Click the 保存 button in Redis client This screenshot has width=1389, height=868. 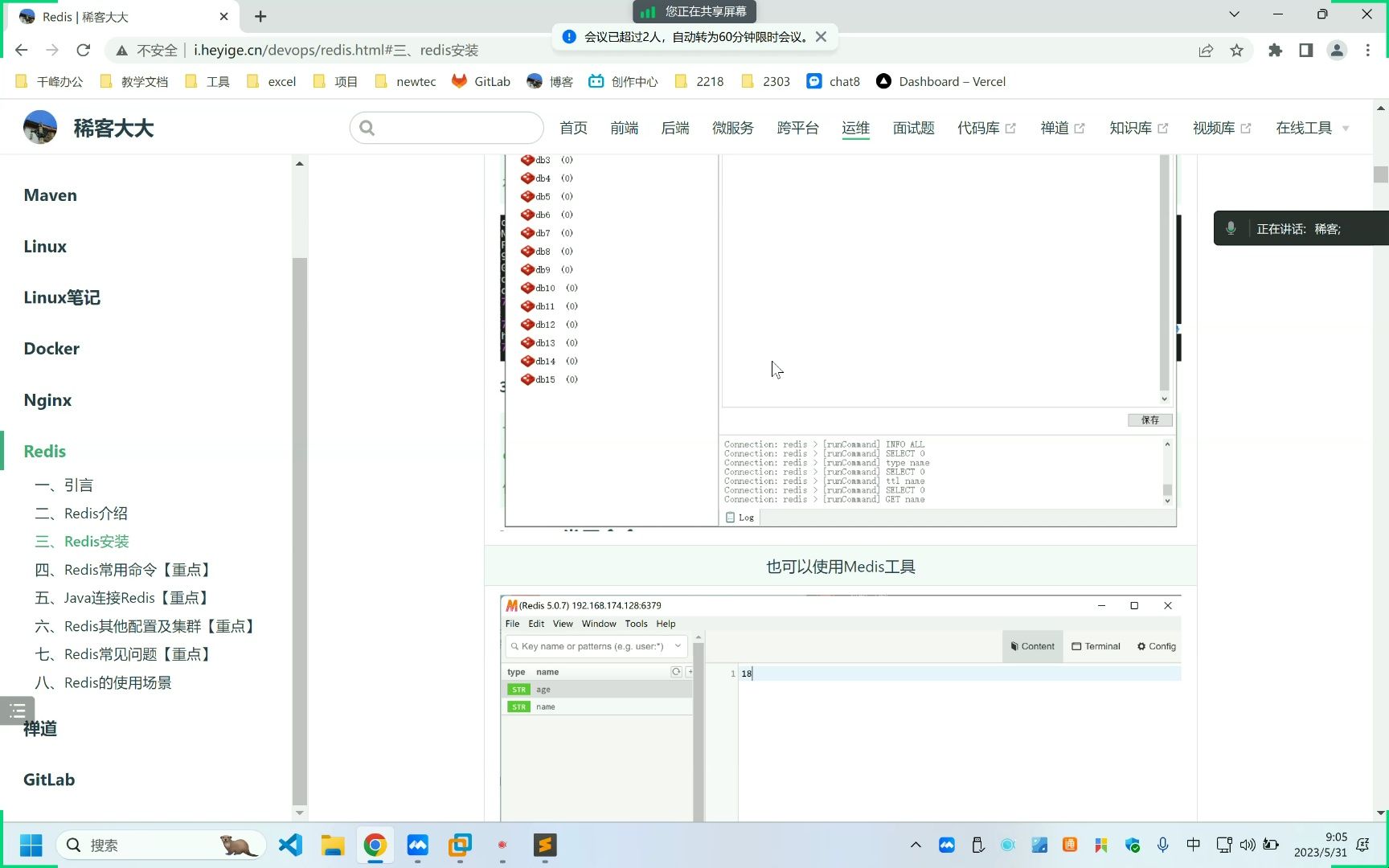(1149, 420)
